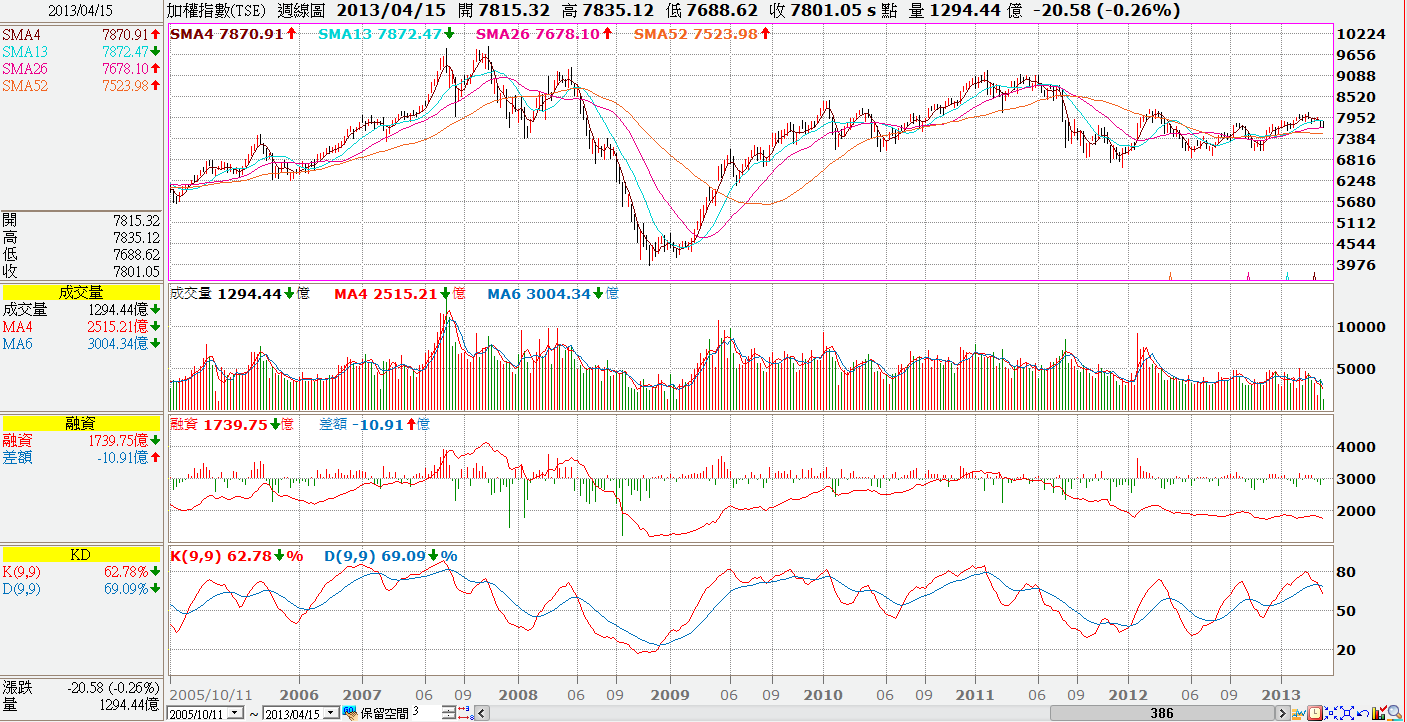Select the 融資 yellow panel header
The height and width of the screenshot is (722, 1407).
(x=81, y=423)
